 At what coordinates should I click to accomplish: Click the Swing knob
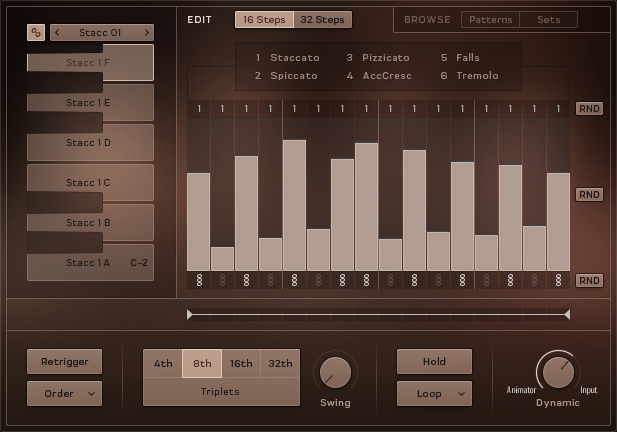(335, 373)
